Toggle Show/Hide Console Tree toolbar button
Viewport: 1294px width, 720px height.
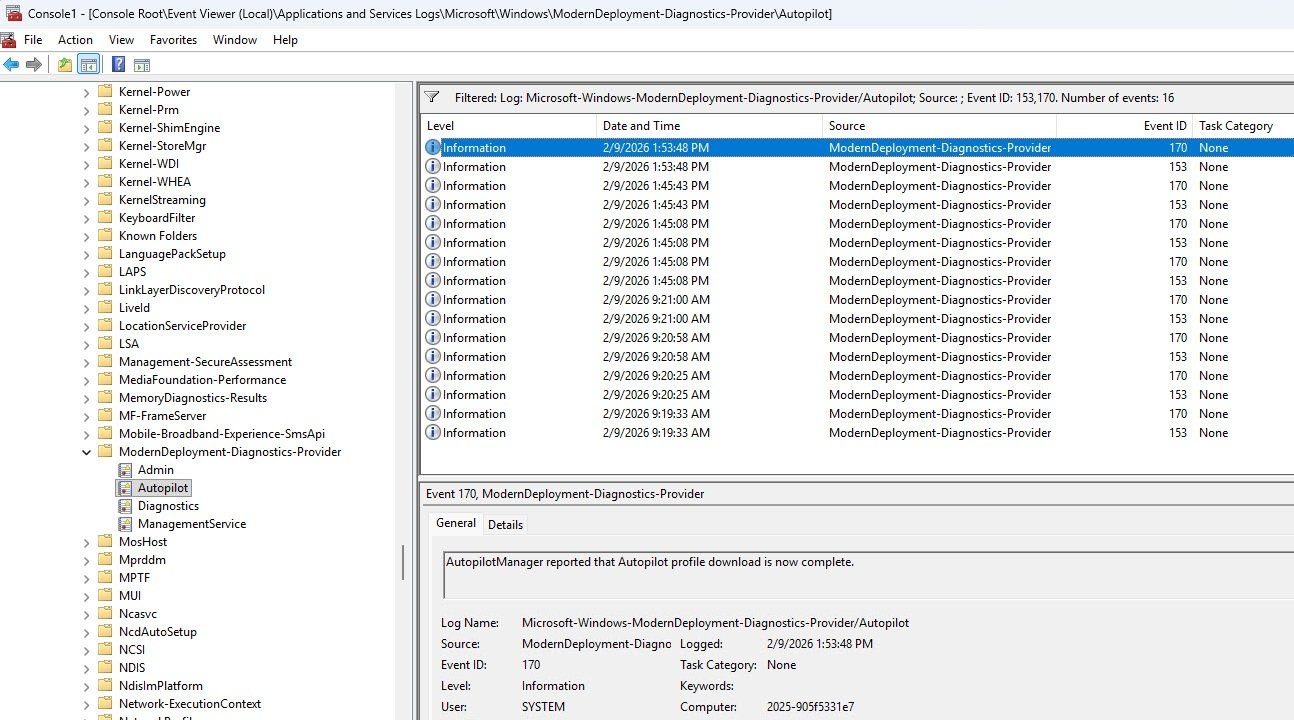click(89, 65)
